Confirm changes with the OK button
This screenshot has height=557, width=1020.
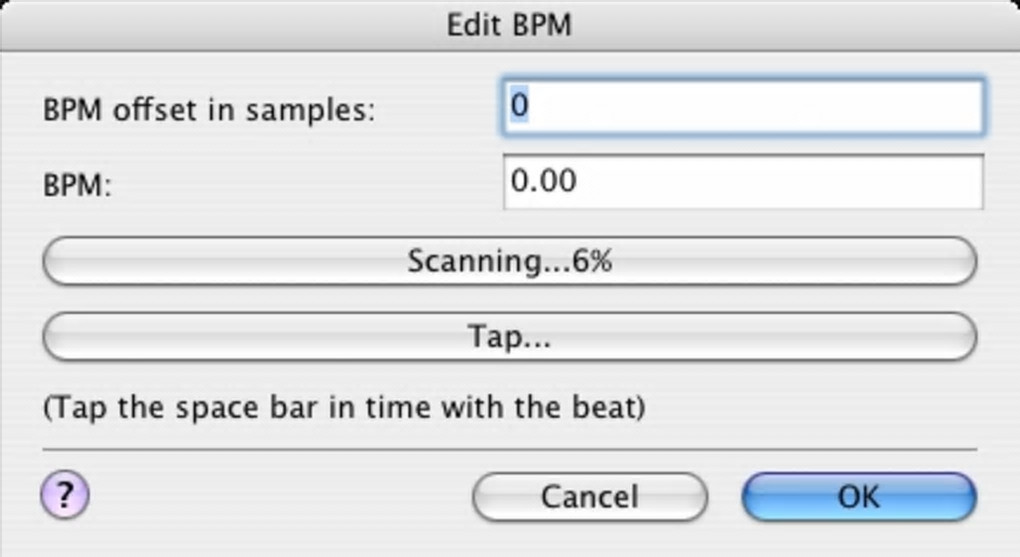pyautogui.click(x=858, y=497)
